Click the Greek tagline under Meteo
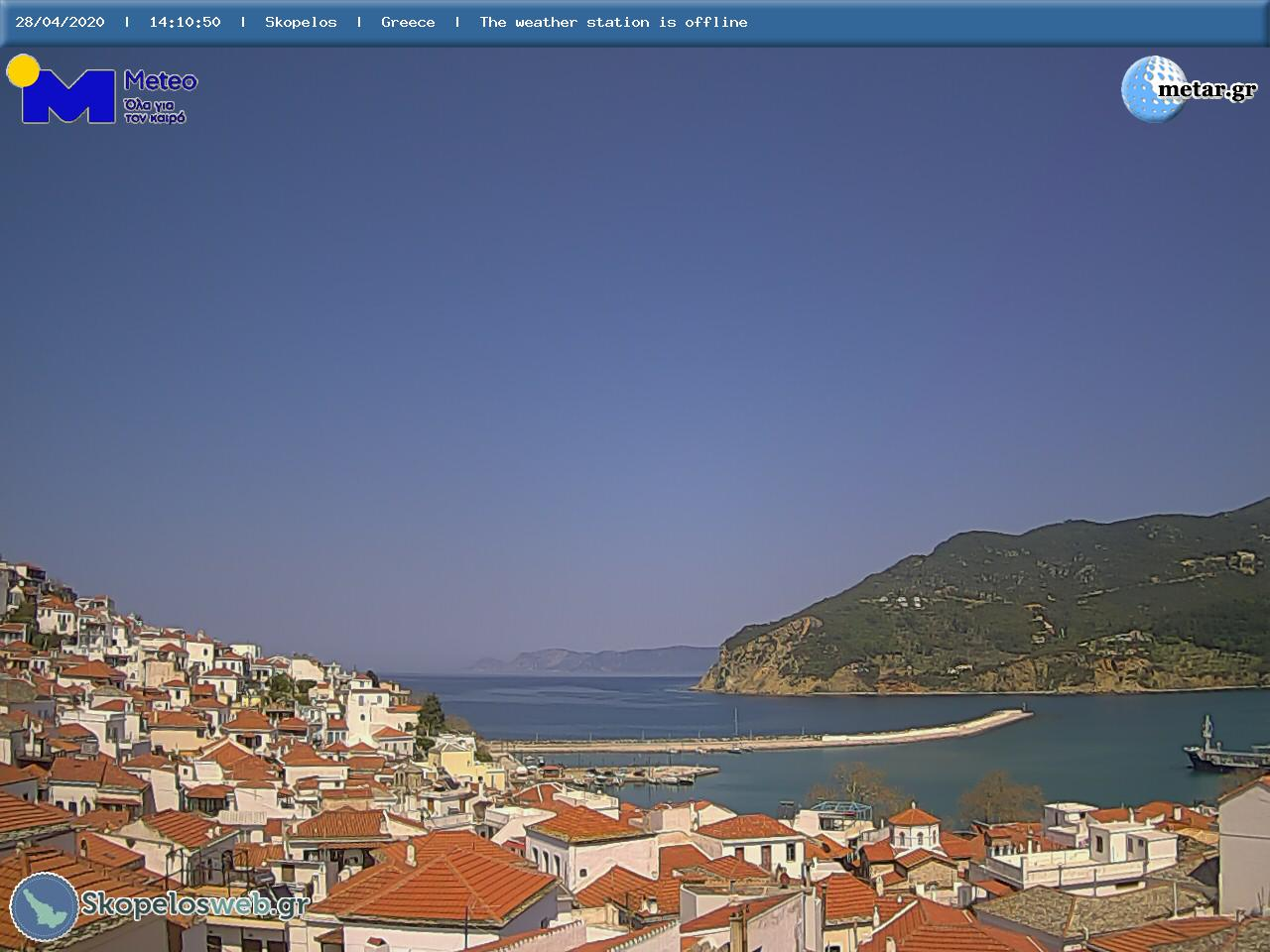This screenshot has height=952, width=1270. 155,110
